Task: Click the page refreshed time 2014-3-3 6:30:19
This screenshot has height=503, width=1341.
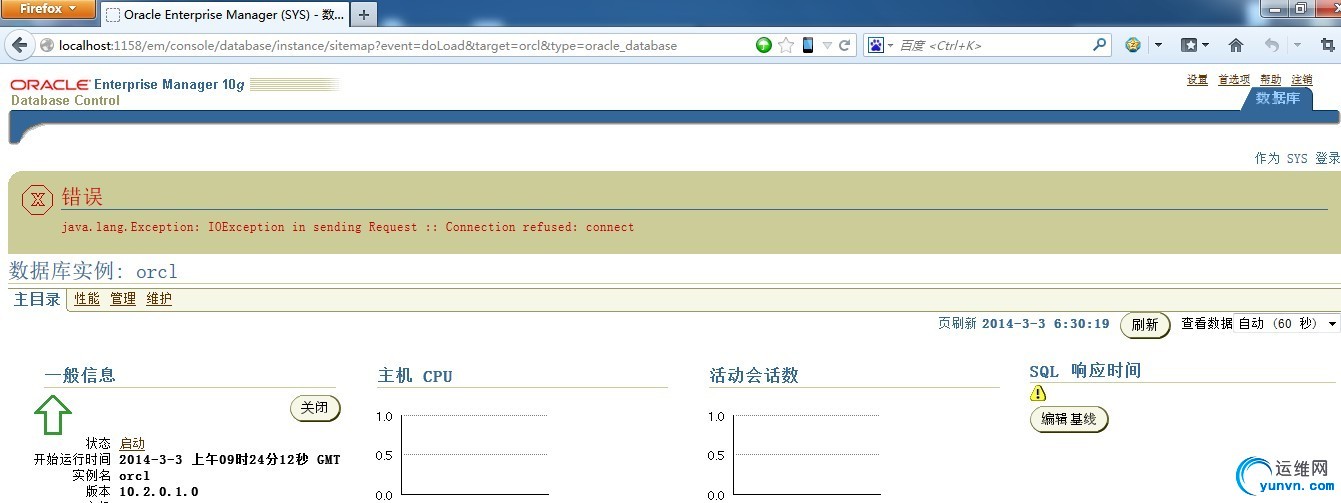Action: tap(1046, 324)
